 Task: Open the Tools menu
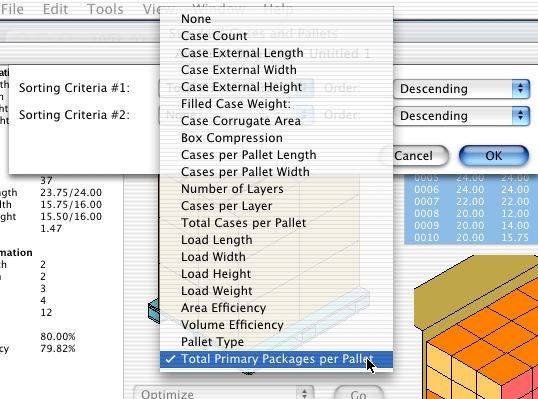105,9
